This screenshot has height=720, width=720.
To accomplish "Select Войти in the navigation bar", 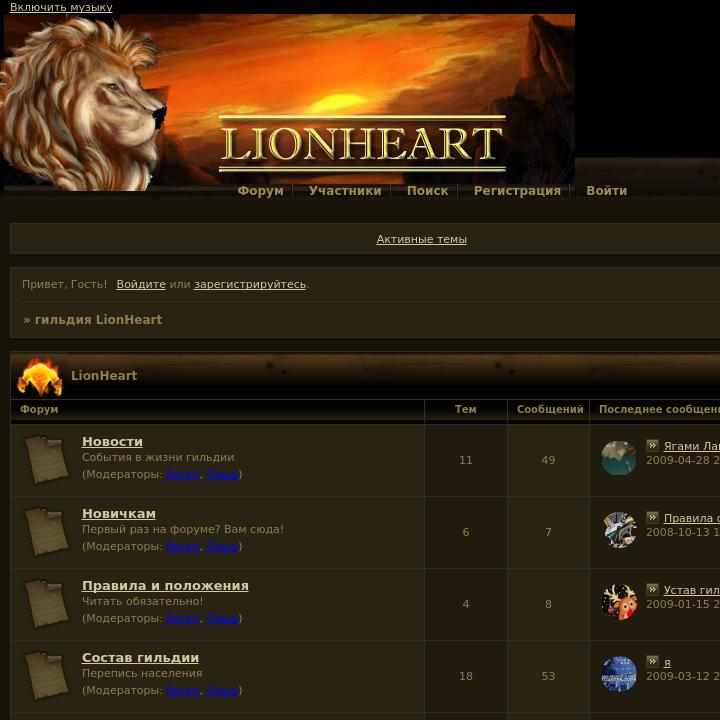I will [x=607, y=191].
